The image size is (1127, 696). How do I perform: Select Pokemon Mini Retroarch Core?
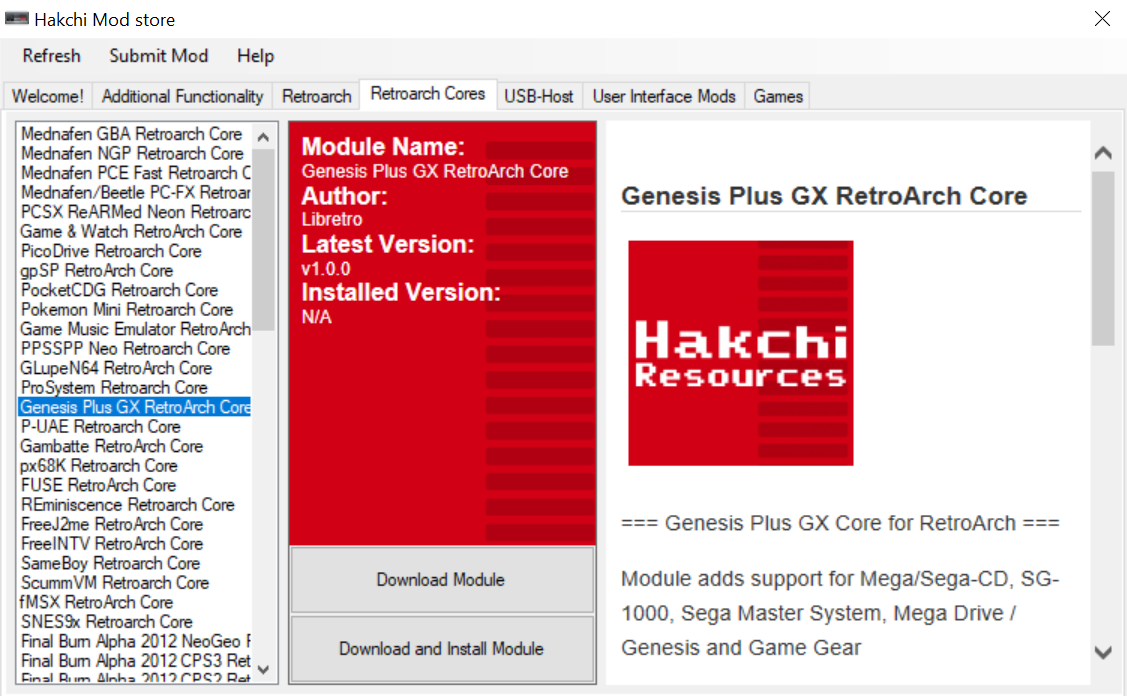point(134,310)
